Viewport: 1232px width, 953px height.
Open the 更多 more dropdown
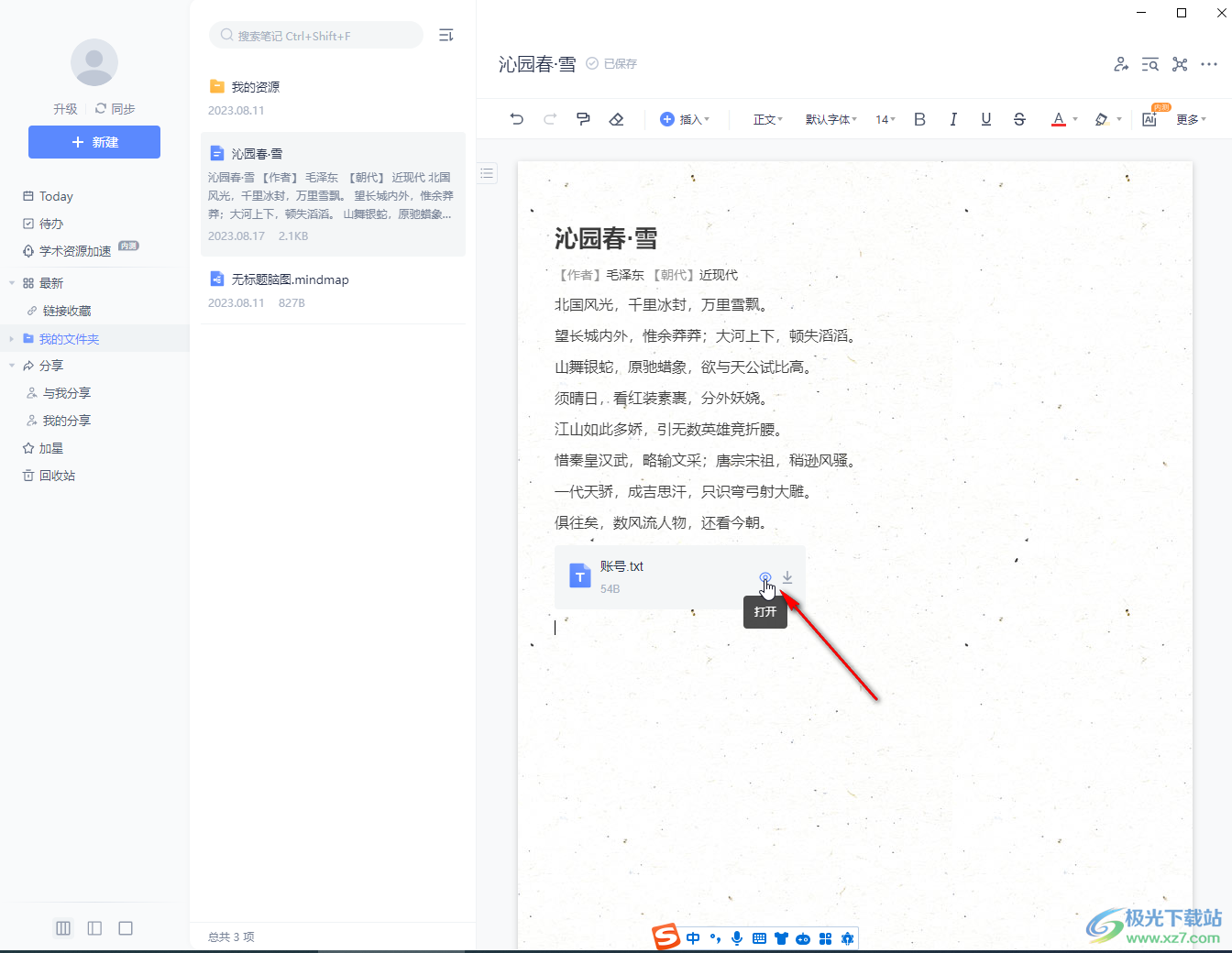click(x=1191, y=119)
